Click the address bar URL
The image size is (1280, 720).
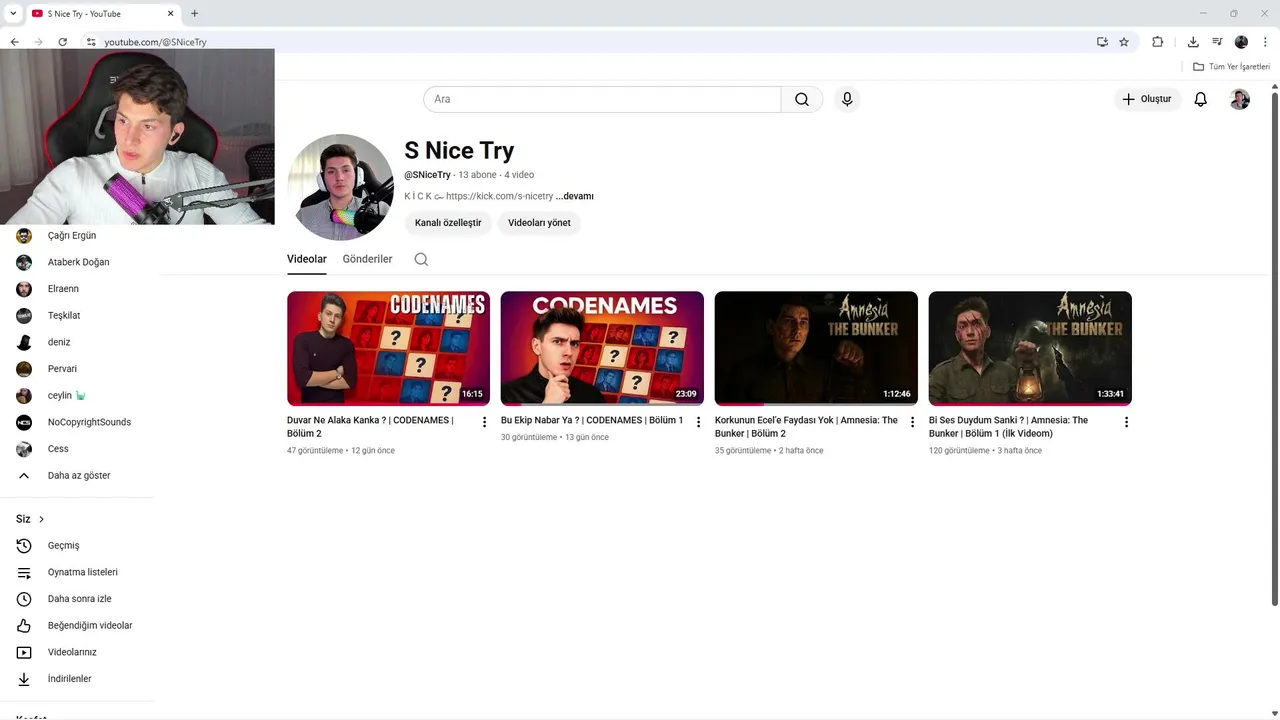(x=155, y=42)
